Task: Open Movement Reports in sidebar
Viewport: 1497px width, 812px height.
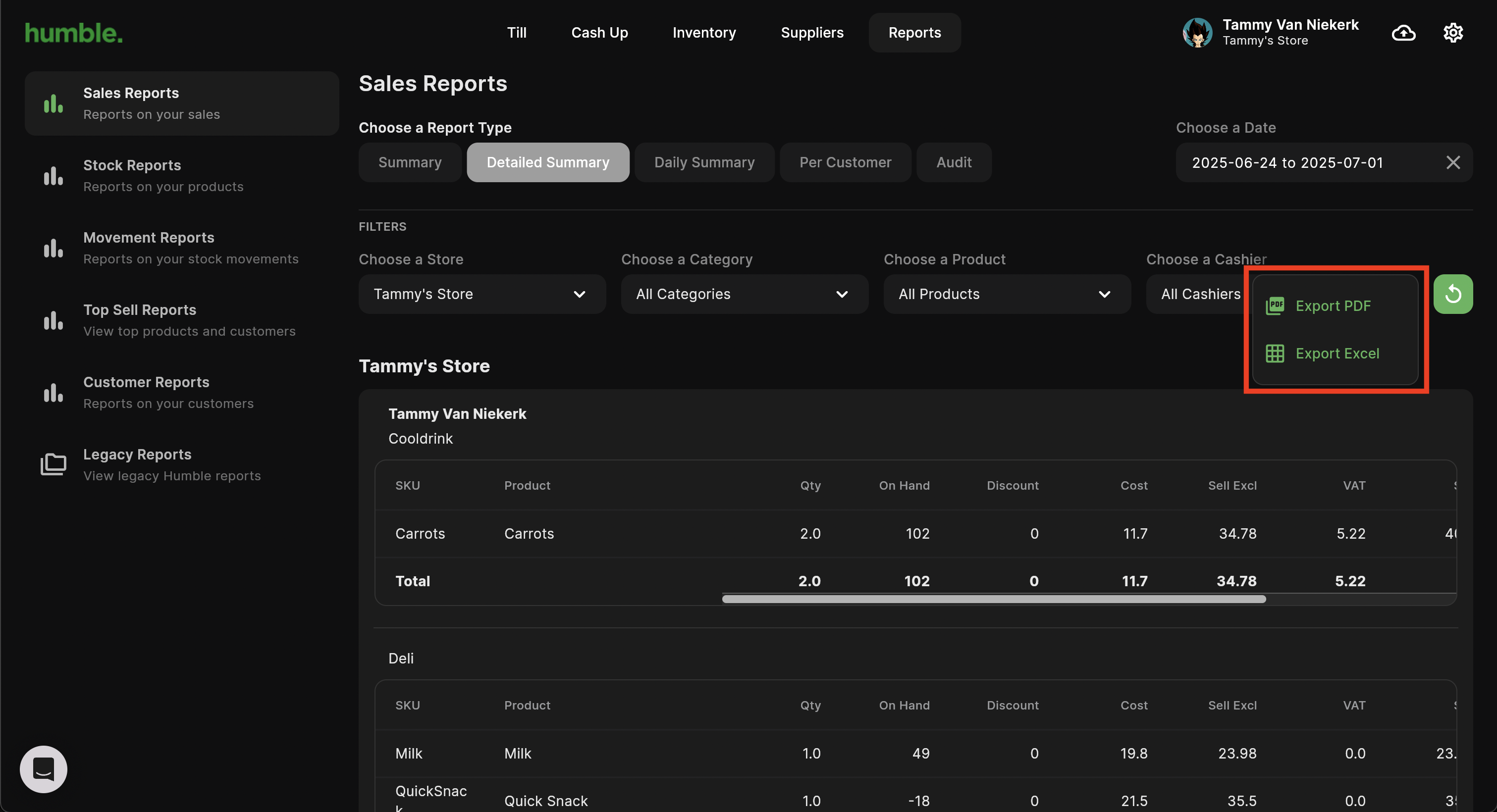Action: [182, 248]
